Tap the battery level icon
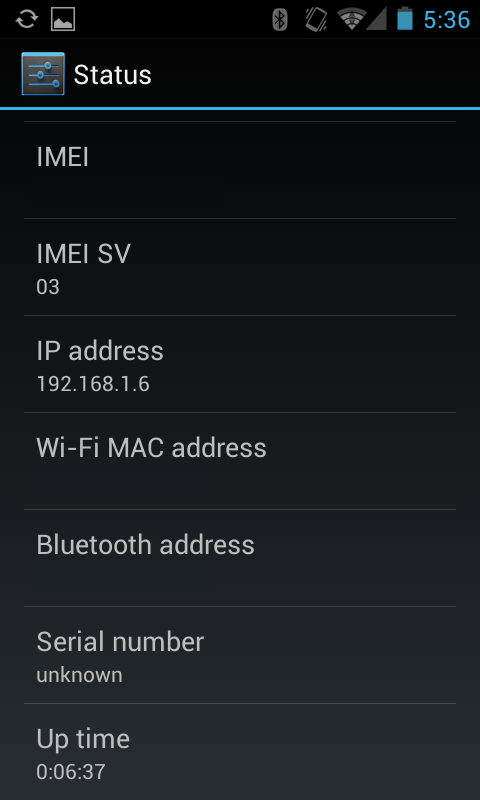The height and width of the screenshot is (800, 480). [x=405, y=18]
